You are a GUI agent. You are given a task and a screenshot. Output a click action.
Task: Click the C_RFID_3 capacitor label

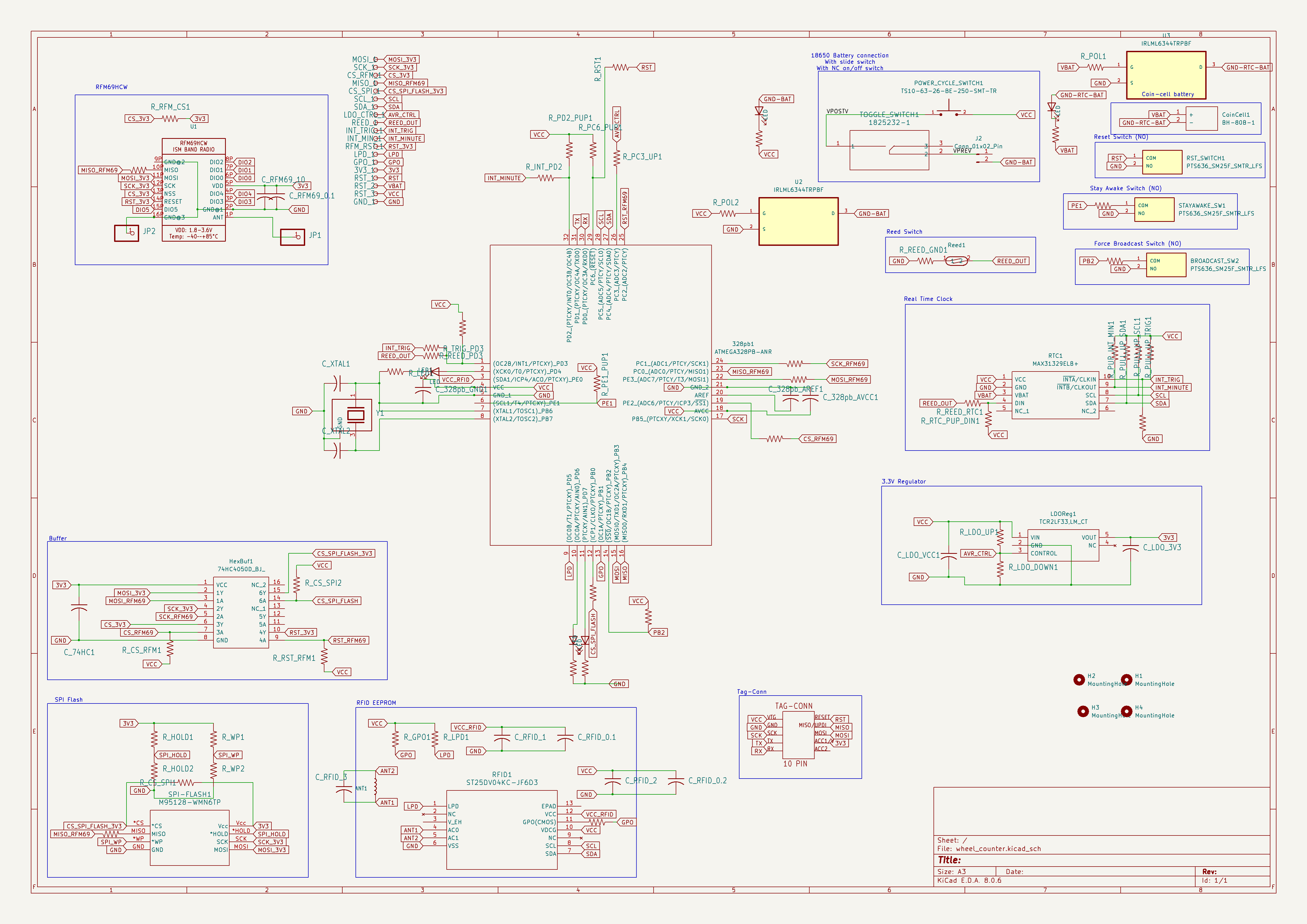[x=331, y=777]
